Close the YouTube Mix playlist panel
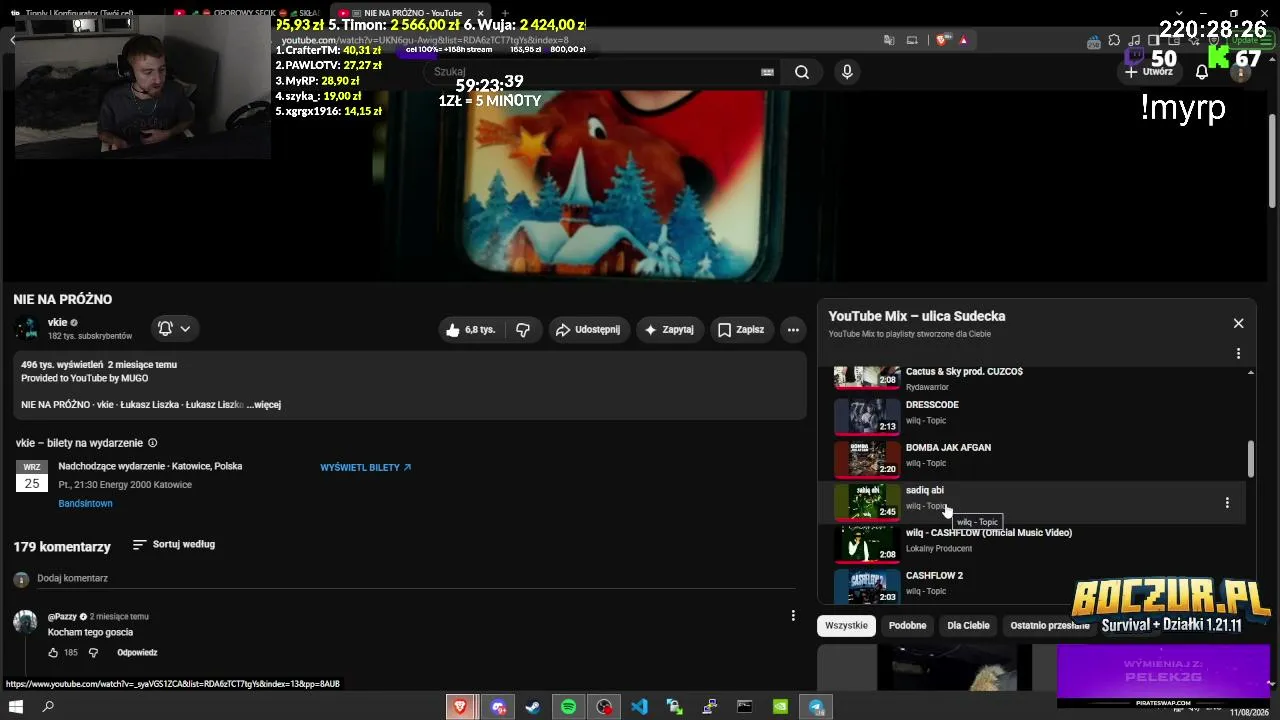Screen dimensions: 1280x720 [x=1238, y=323]
